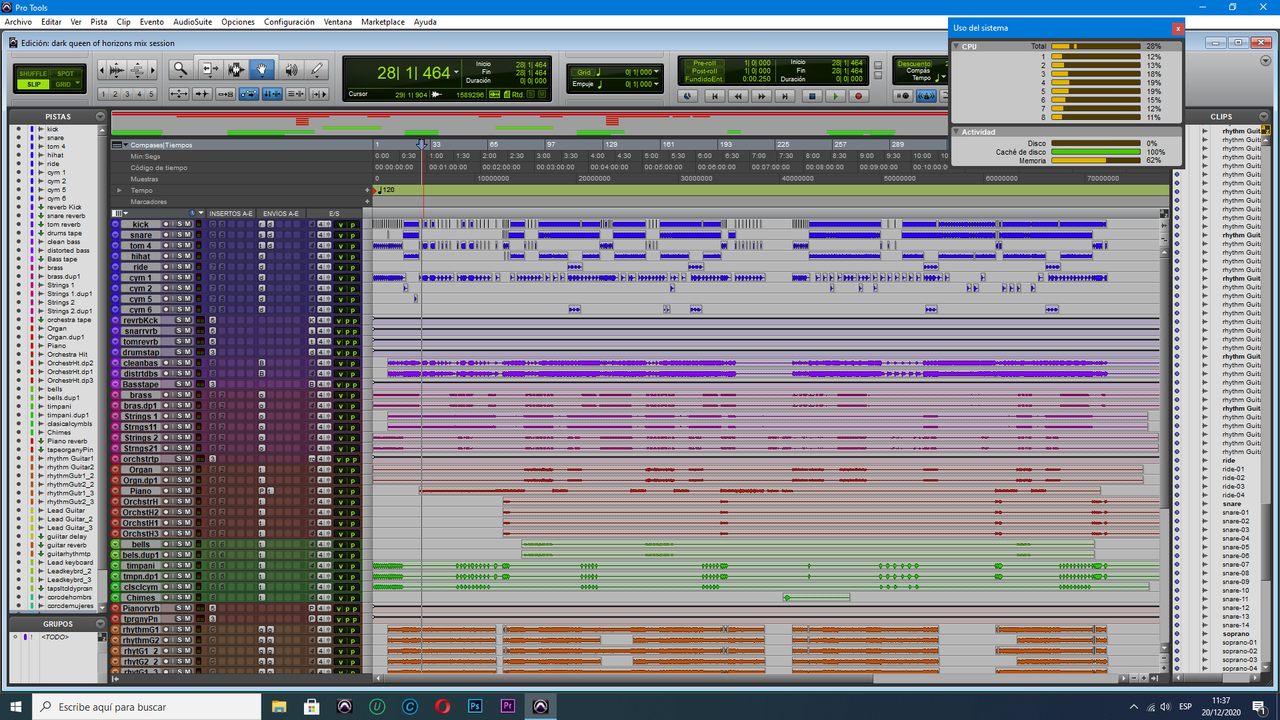Image resolution: width=1280 pixels, height=720 pixels.
Task: Open Opera browser from the taskbar
Action: coord(443,706)
